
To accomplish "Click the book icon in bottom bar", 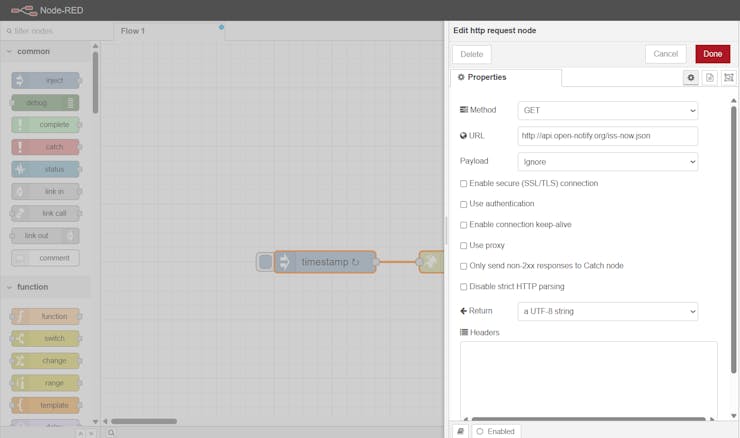I will tap(461, 431).
